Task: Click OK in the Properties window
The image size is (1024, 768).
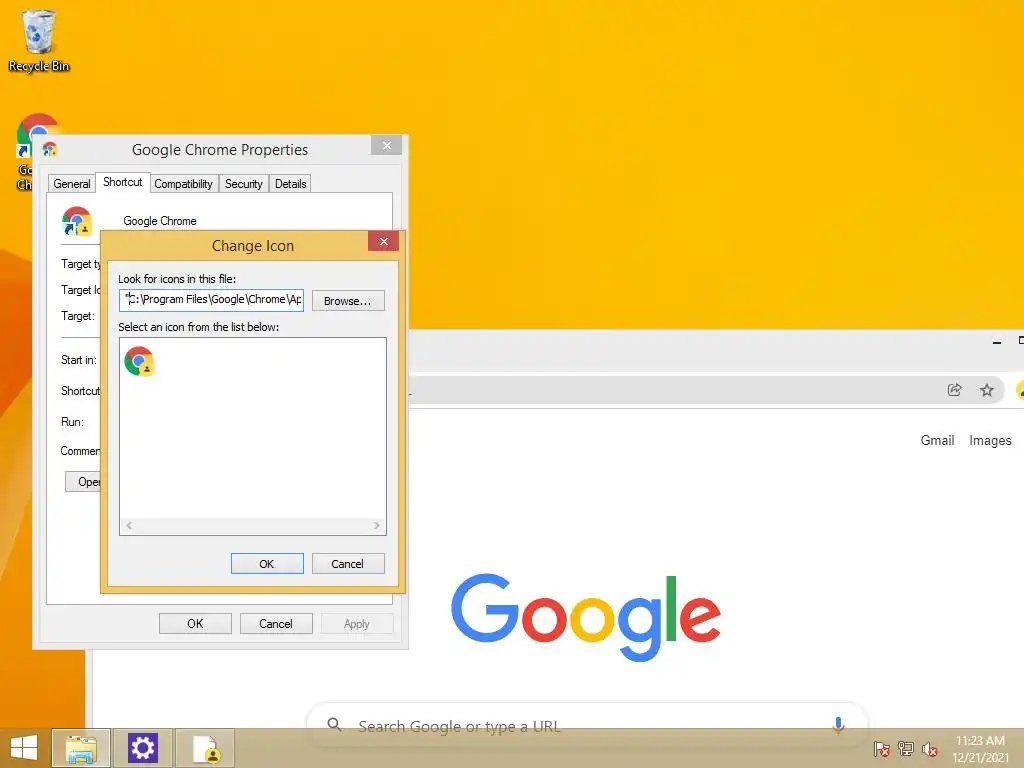Action: click(x=195, y=624)
